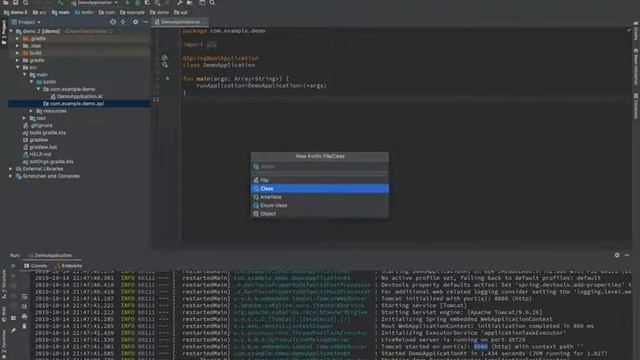640x360 pixels.
Task: Open Run panel settings gear
Action: coord(617,255)
